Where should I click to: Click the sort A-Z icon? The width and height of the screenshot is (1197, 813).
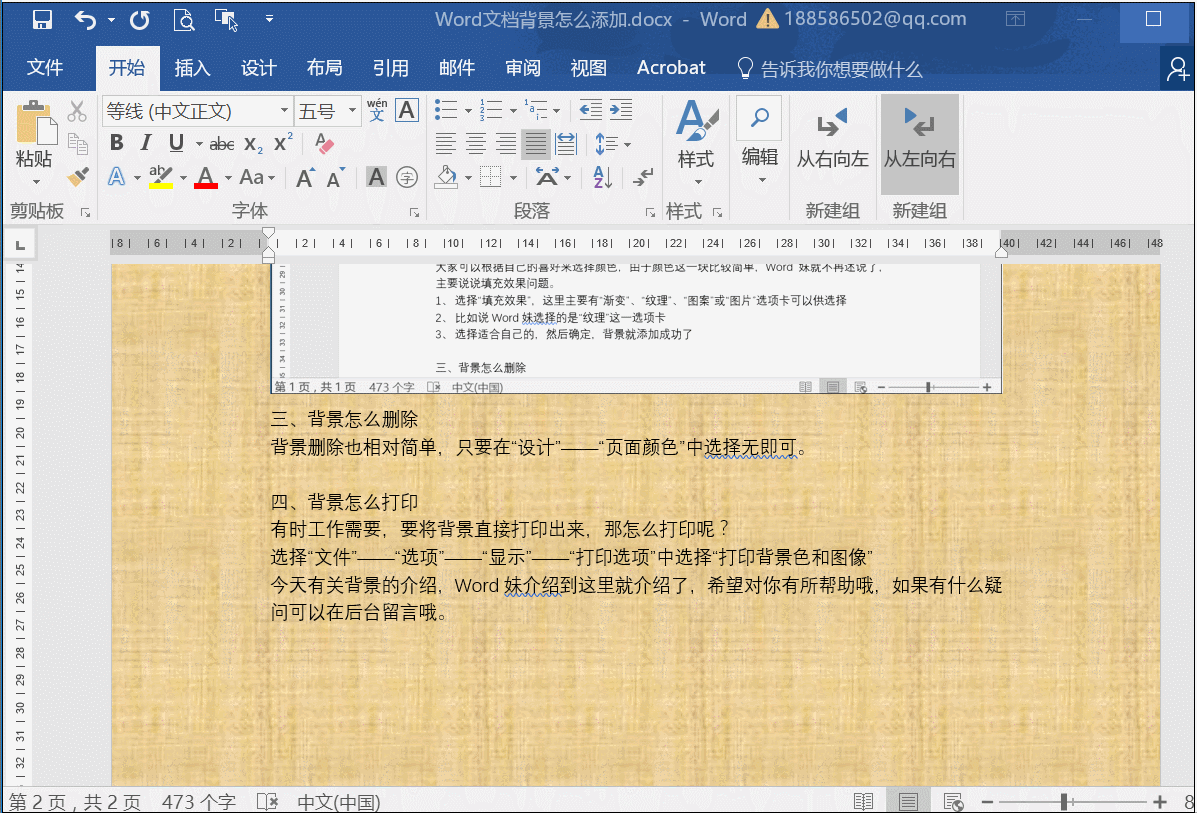(600, 177)
